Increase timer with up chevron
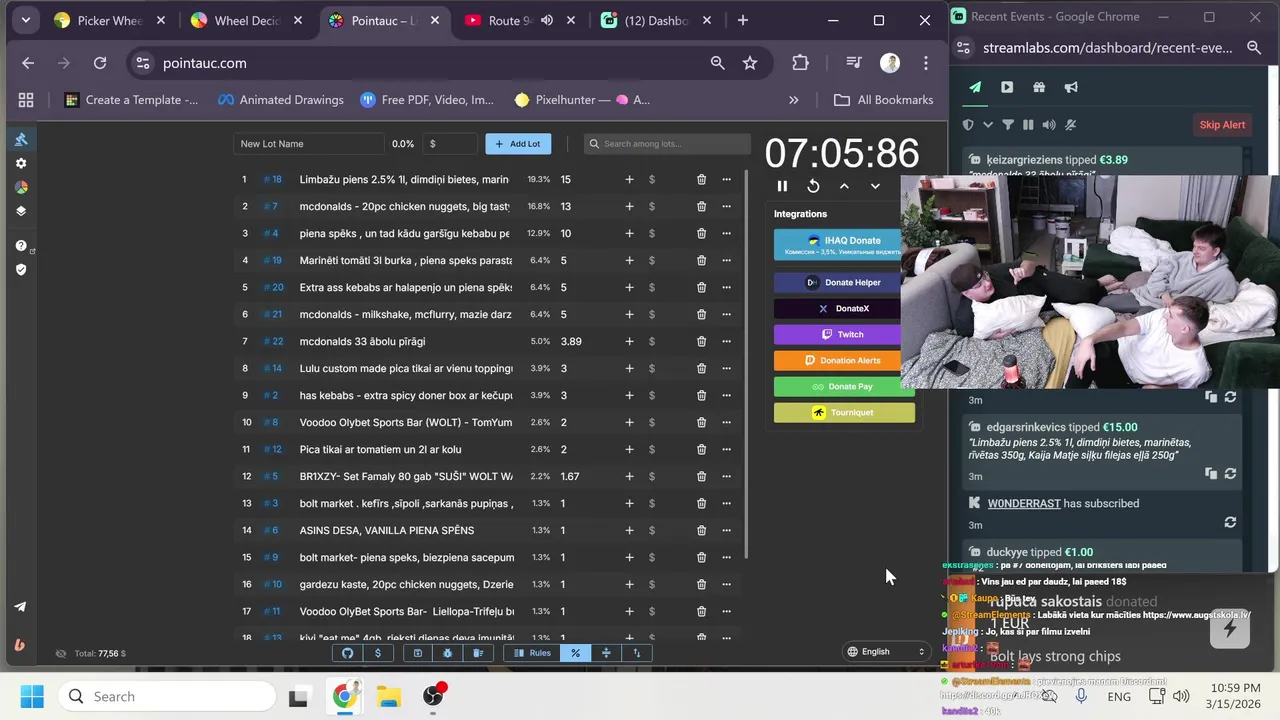 (x=844, y=186)
